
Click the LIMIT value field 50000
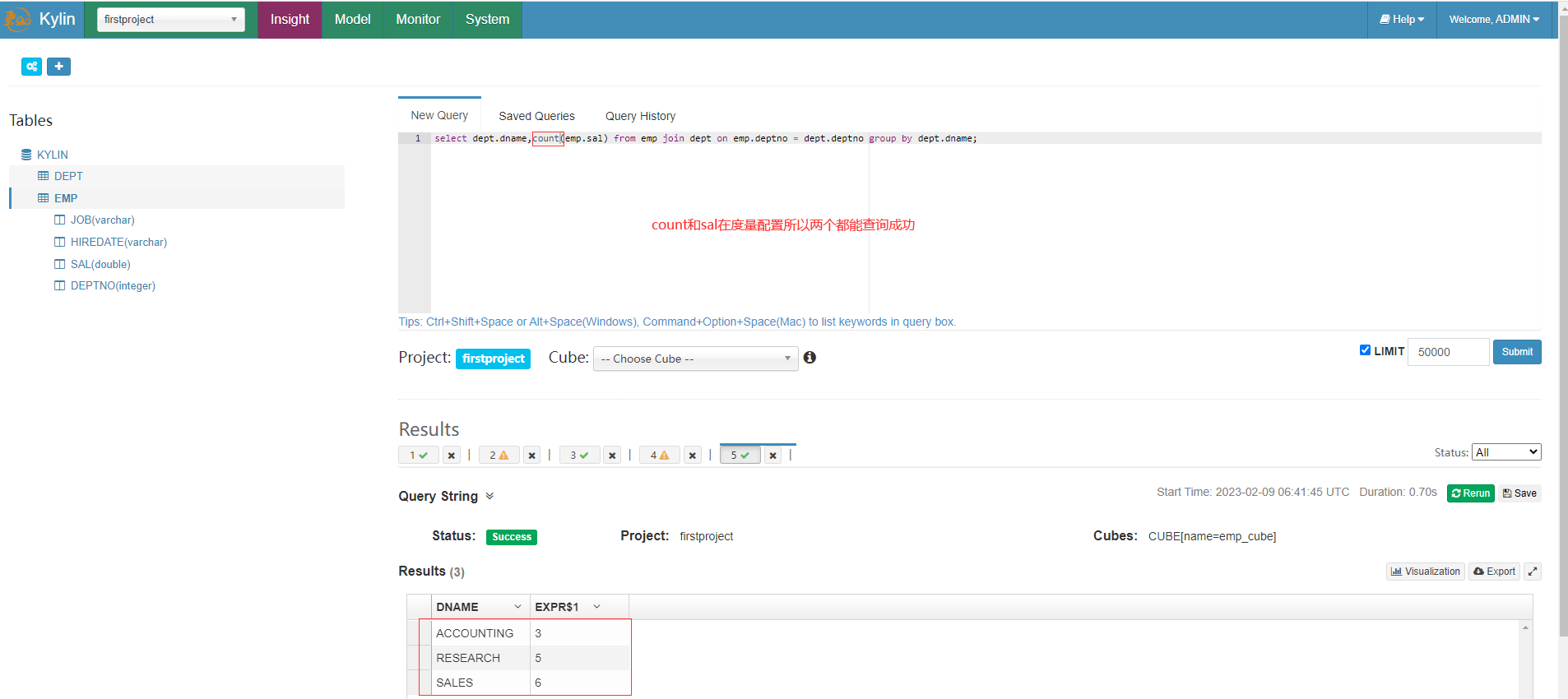(x=1448, y=352)
